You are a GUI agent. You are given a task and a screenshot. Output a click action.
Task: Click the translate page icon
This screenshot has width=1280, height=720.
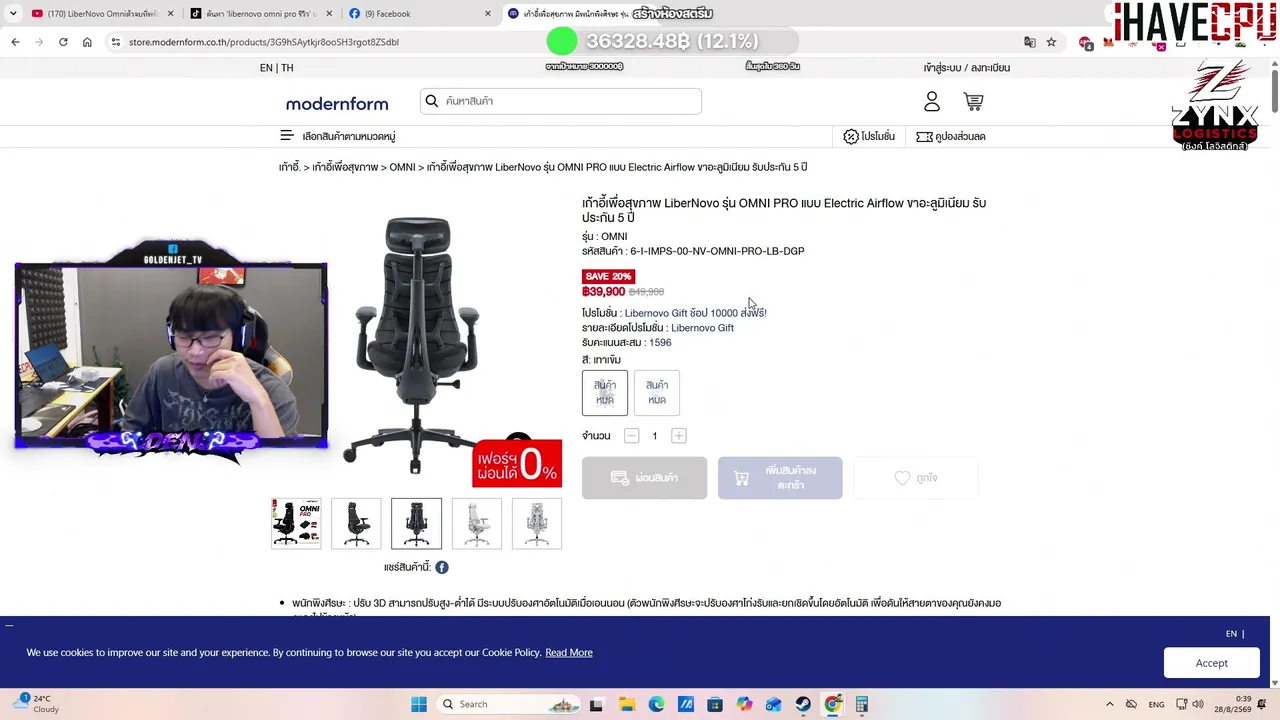(x=1029, y=42)
